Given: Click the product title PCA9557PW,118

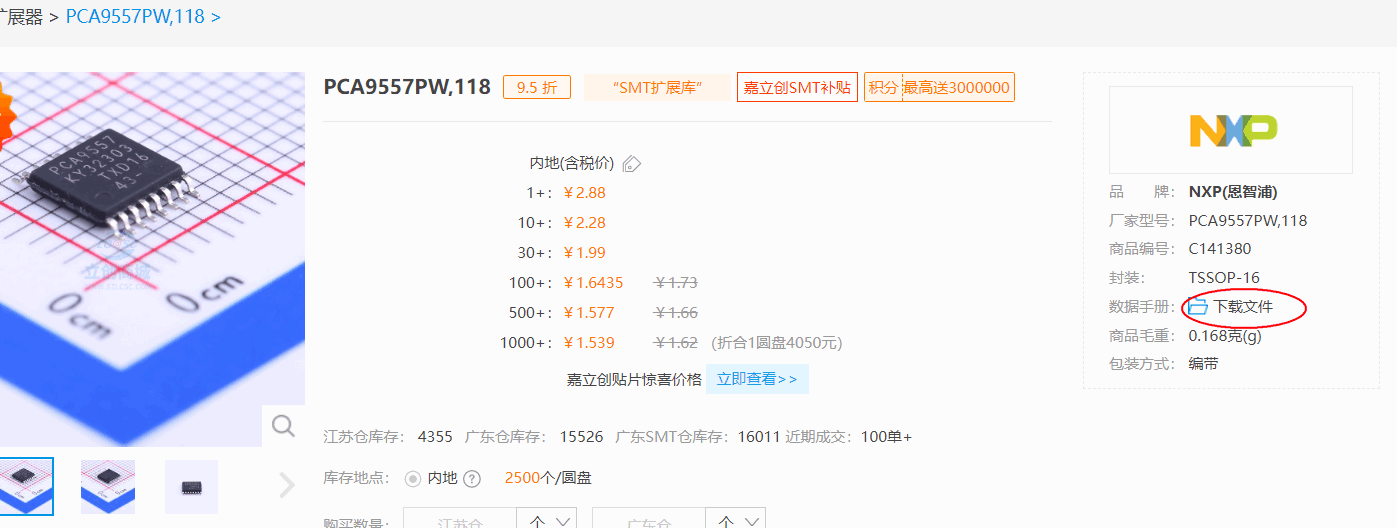Looking at the screenshot, I should coord(407,87).
